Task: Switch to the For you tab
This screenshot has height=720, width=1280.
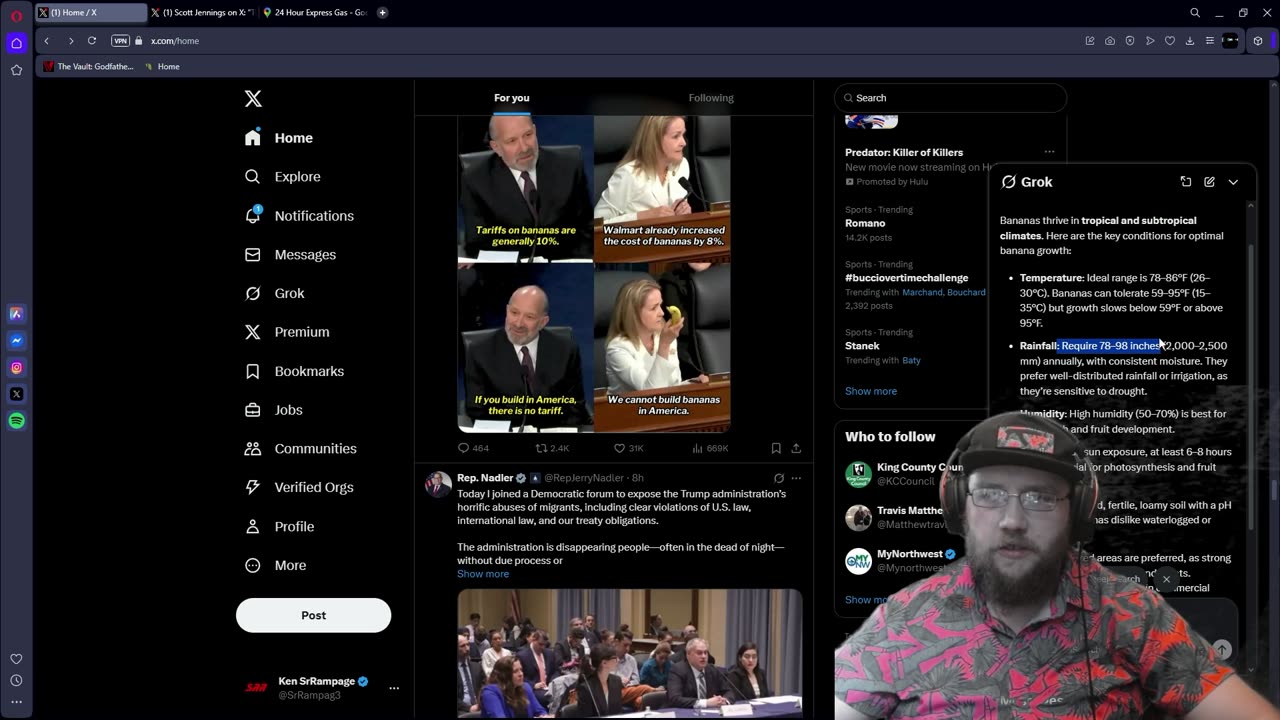Action: 512,98
